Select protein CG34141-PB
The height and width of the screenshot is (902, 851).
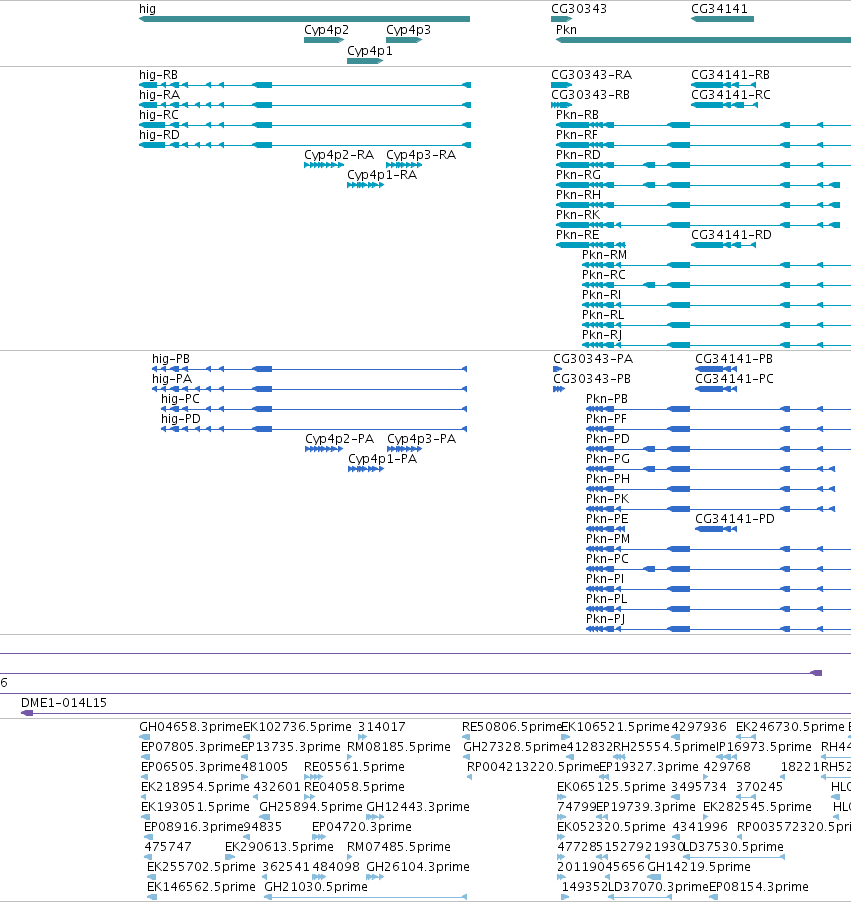click(734, 359)
